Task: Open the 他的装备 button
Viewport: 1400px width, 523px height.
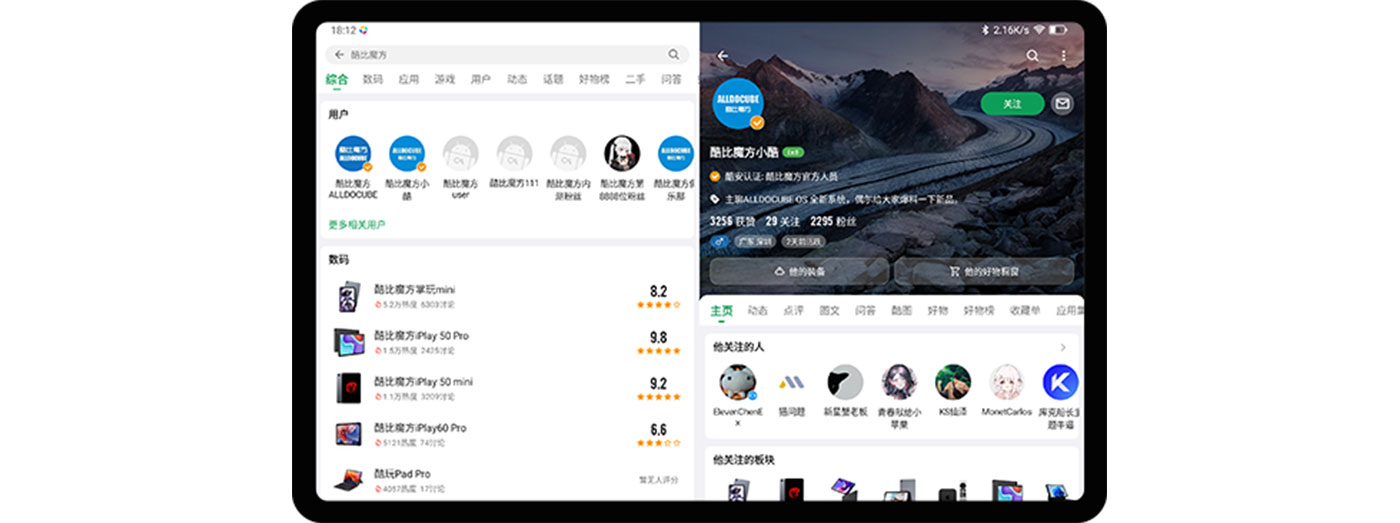Action: [x=799, y=271]
